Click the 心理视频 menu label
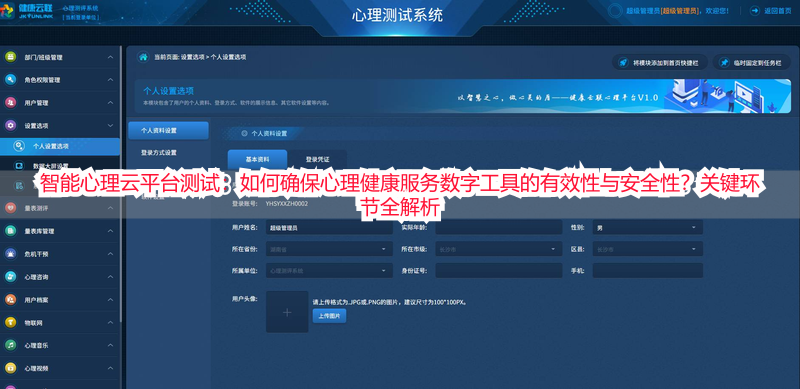Image resolution: width=800 pixels, height=389 pixels. pos(35,368)
